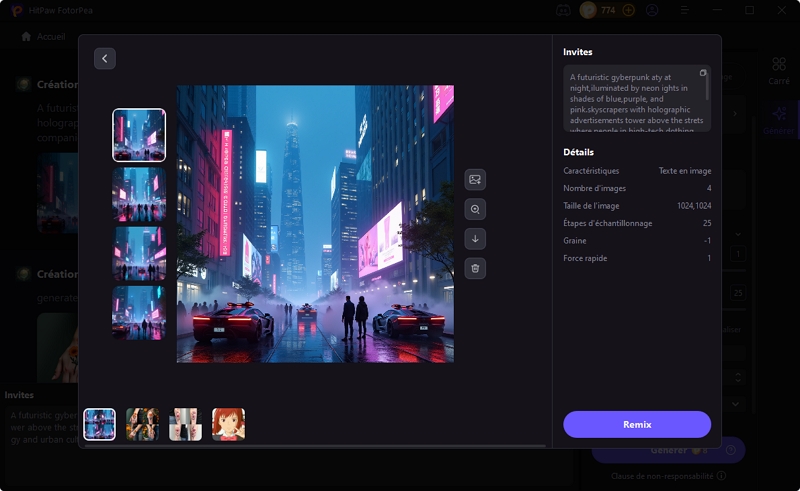The image size is (800, 491).
Task: Delete the image with trash icon
Action: [475, 268]
